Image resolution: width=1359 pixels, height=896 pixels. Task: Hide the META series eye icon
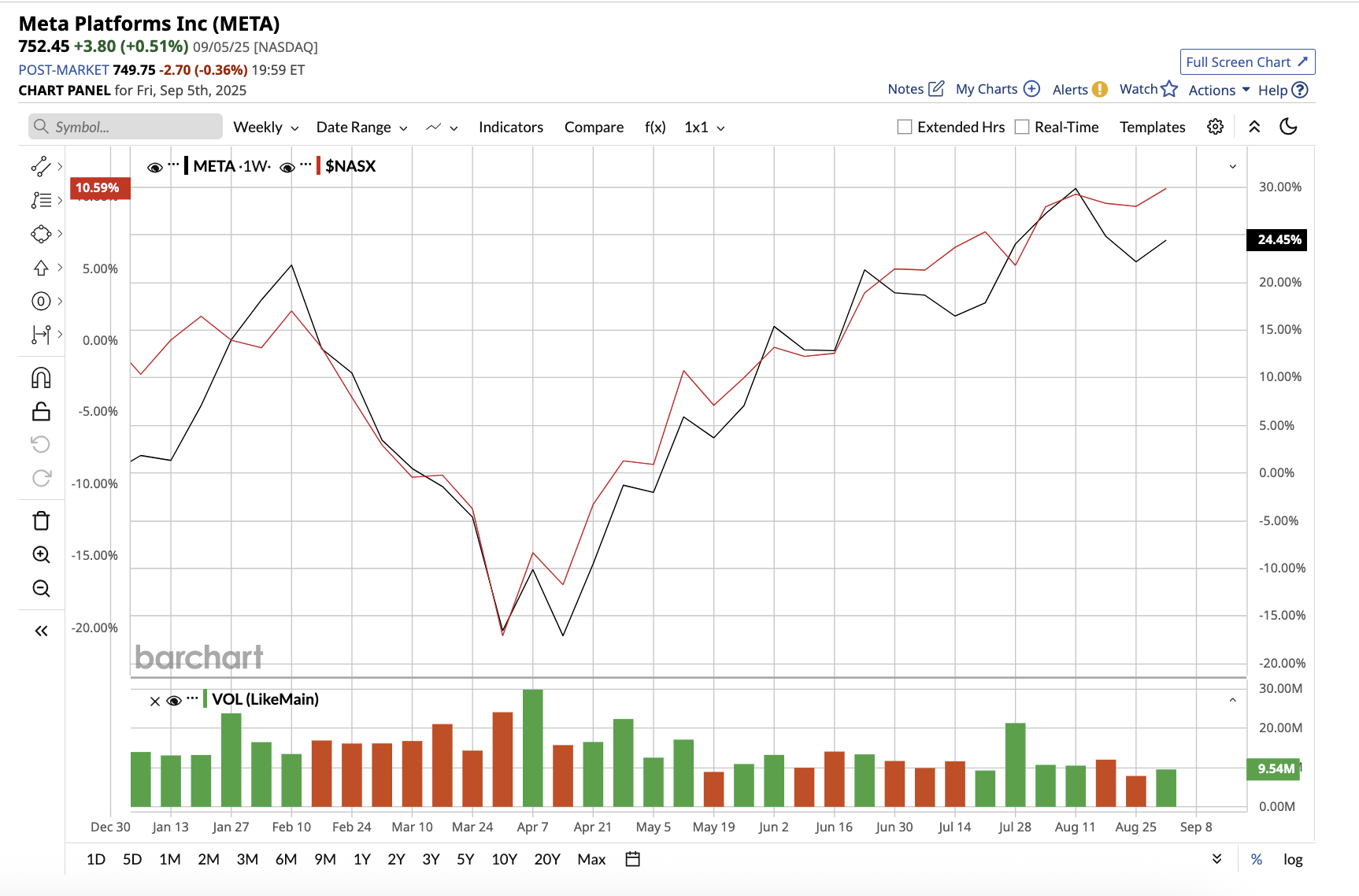pos(155,167)
